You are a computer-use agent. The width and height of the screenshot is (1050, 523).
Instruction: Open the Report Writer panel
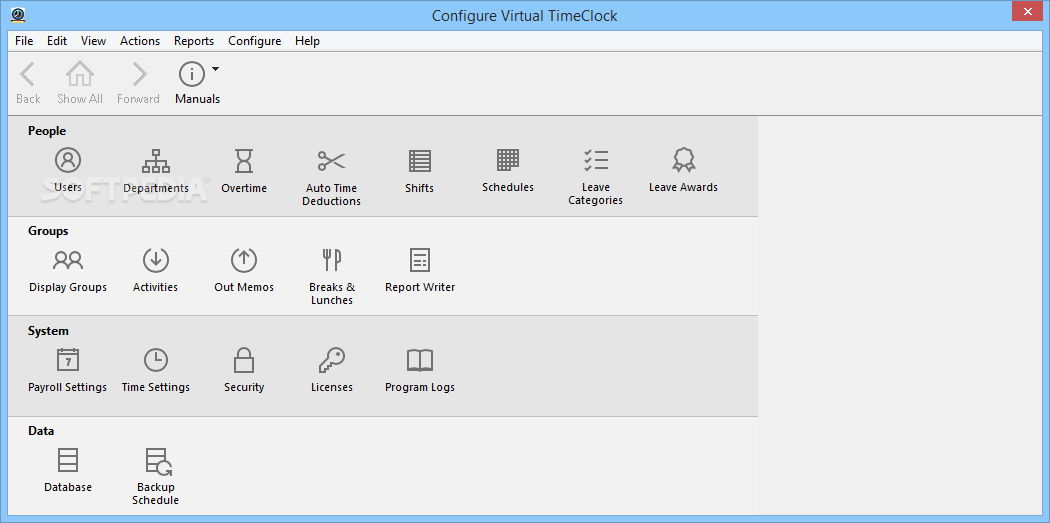[x=420, y=270]
